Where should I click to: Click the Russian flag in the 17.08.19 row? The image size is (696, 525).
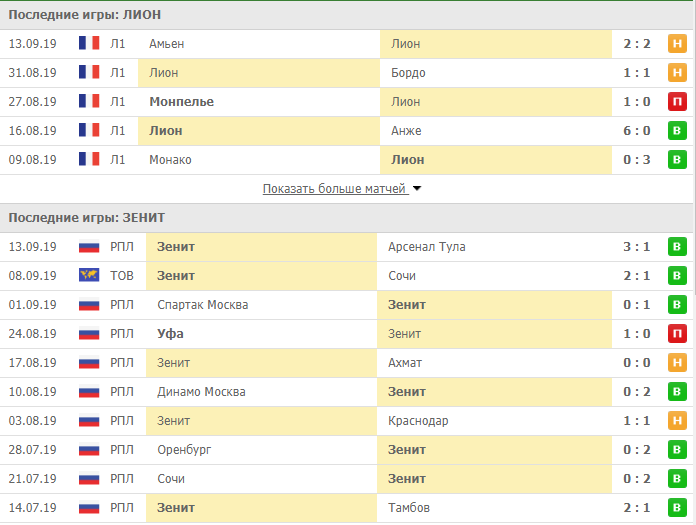pos(89,363)
